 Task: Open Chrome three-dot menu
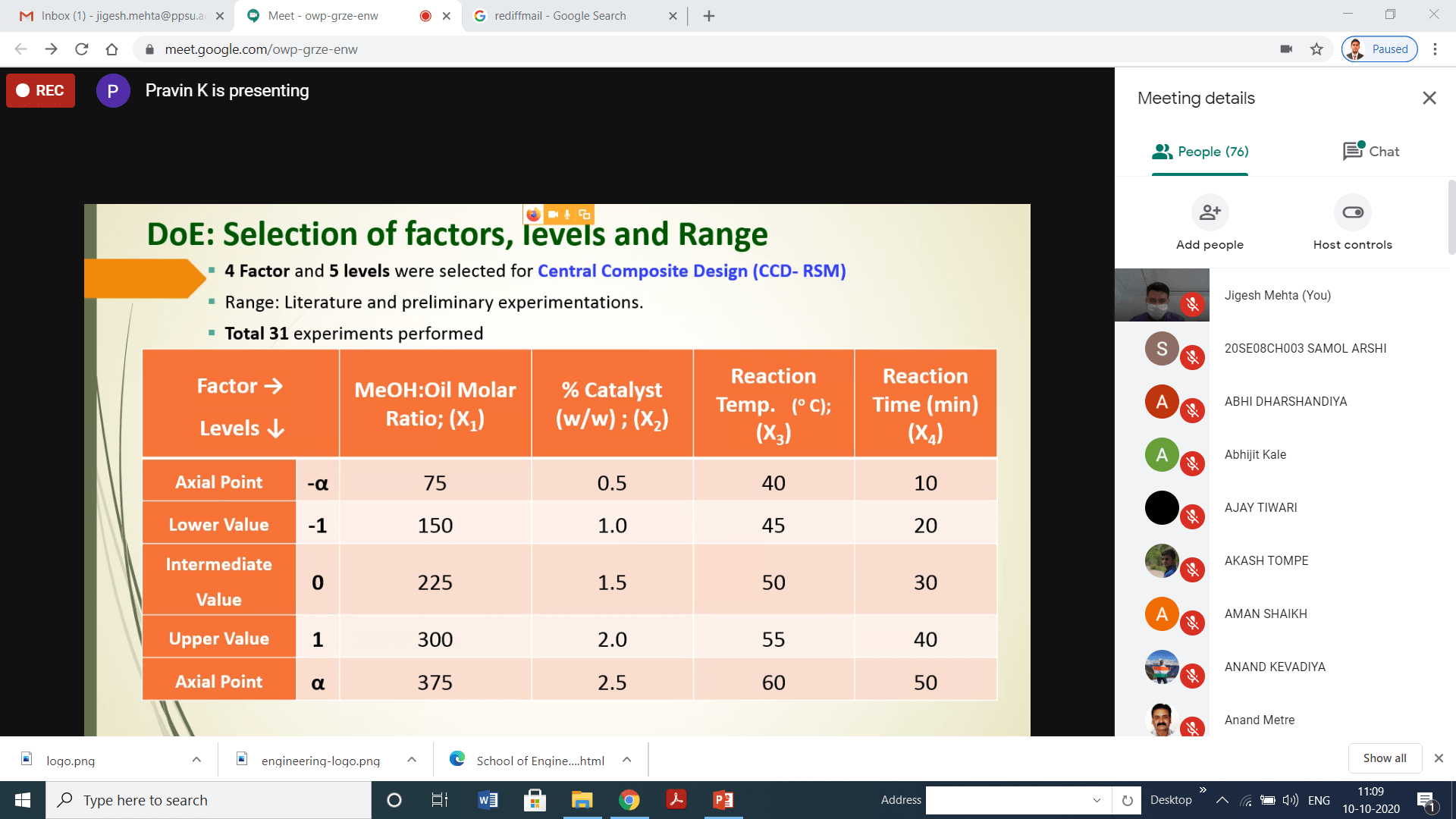pyautogui.click(x=1435, y=49)
